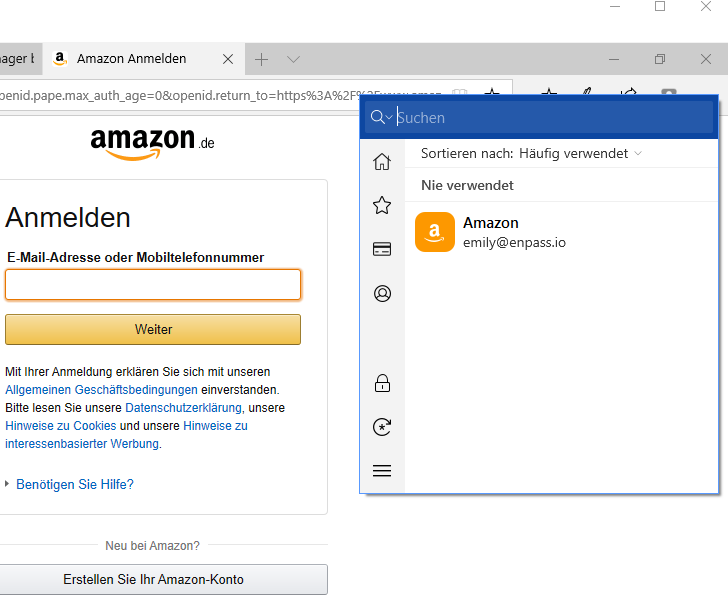
Task: Open the Enpass home view
Action: coord(381,162)
